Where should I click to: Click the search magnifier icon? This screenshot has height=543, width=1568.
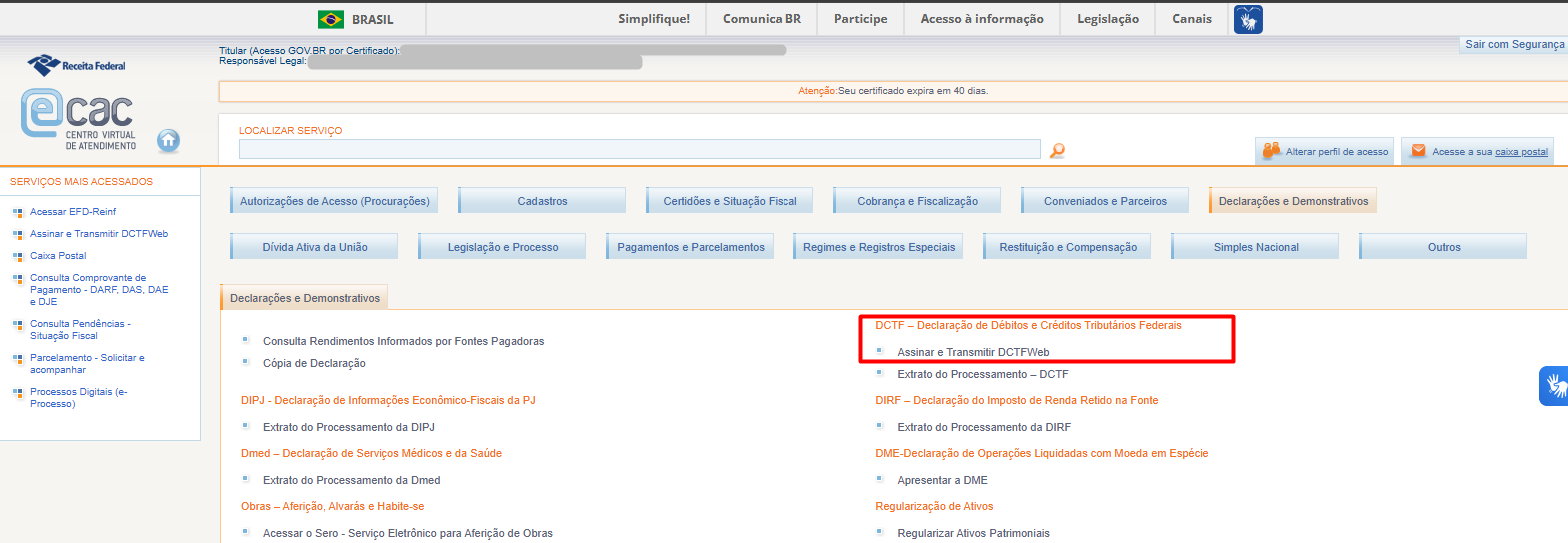1057,150
